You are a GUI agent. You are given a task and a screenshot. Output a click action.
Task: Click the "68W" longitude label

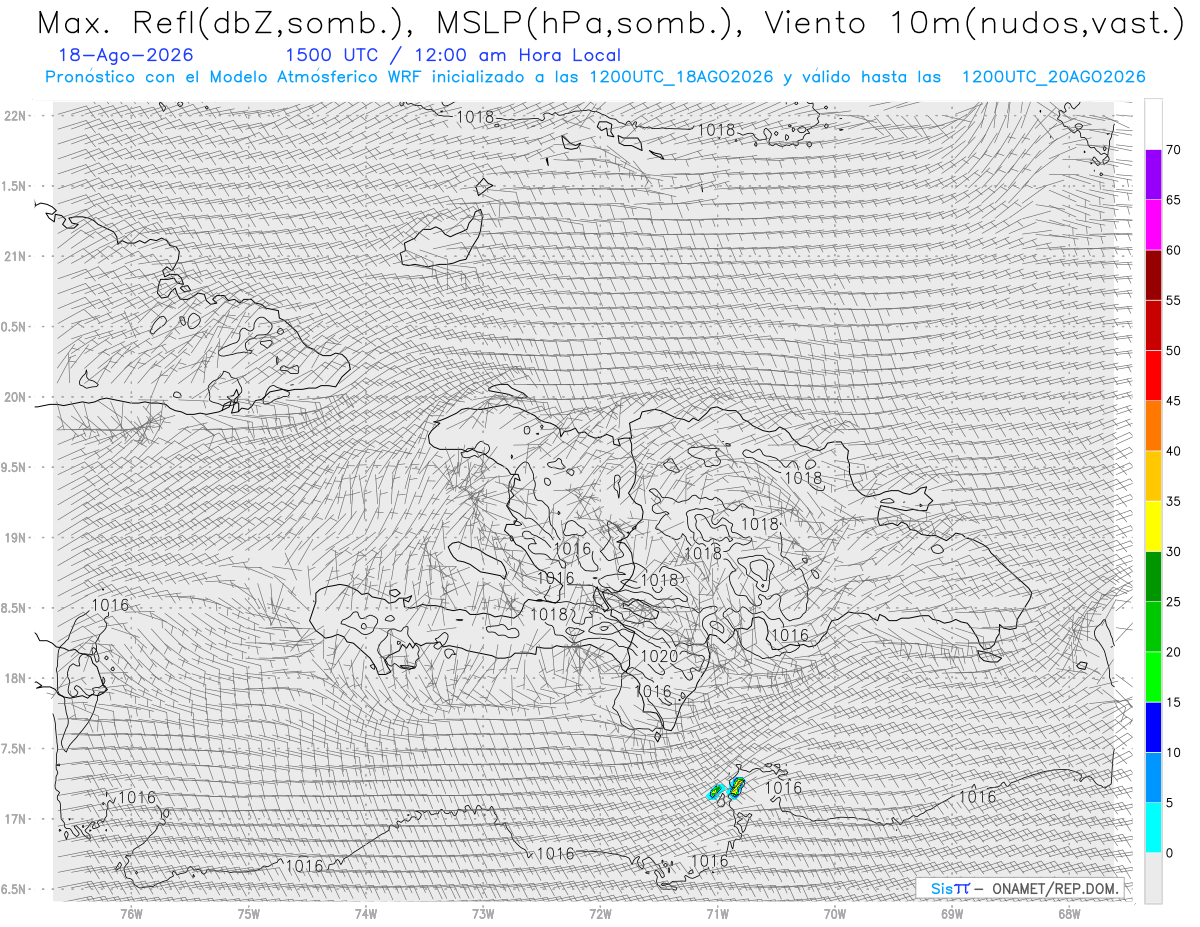pyautogui.click(x=1068, y=913)
